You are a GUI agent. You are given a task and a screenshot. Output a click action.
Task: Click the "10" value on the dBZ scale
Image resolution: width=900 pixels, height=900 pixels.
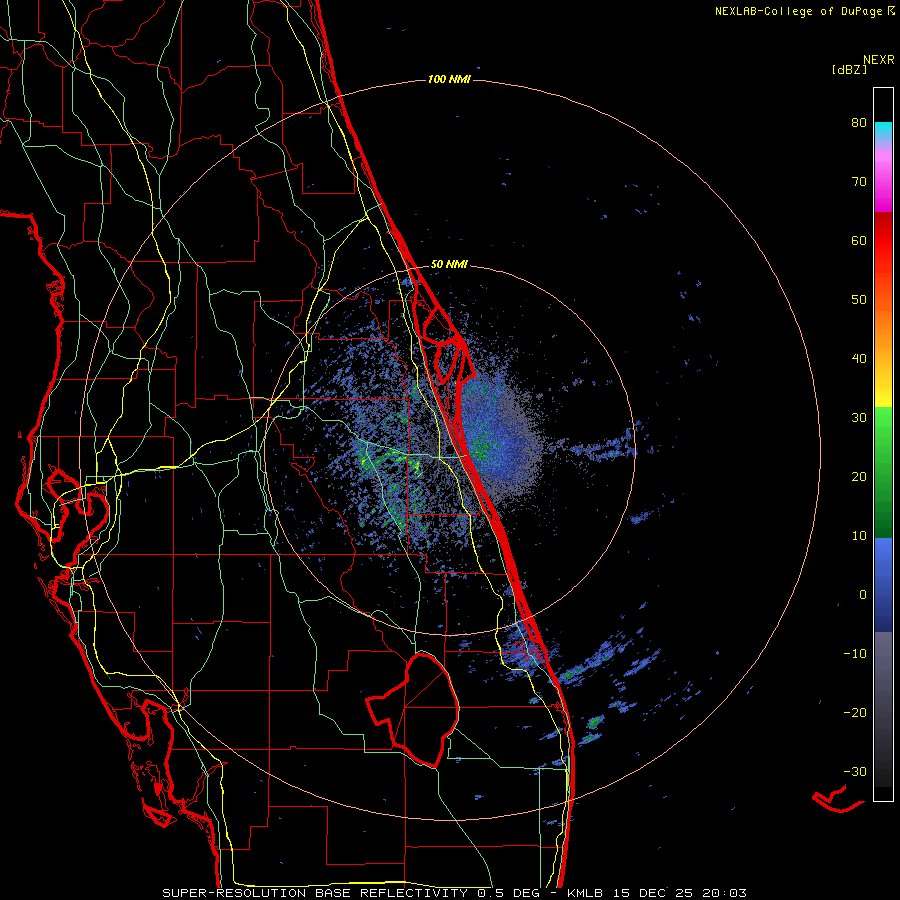tap(859, 536)
